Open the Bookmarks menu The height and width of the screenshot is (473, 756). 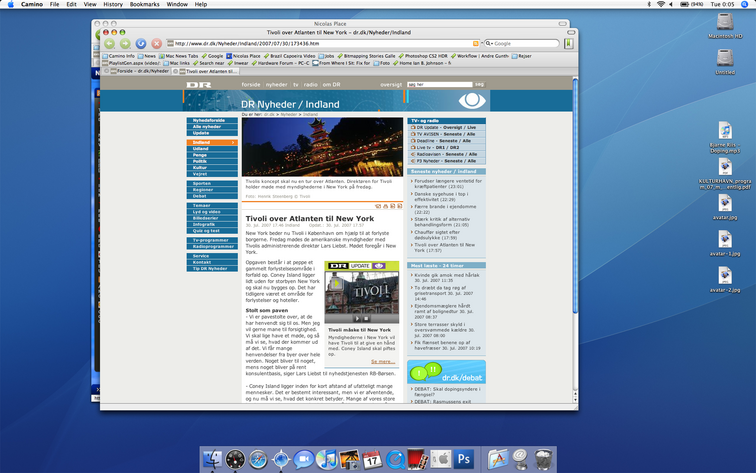[x=144, y=4]
